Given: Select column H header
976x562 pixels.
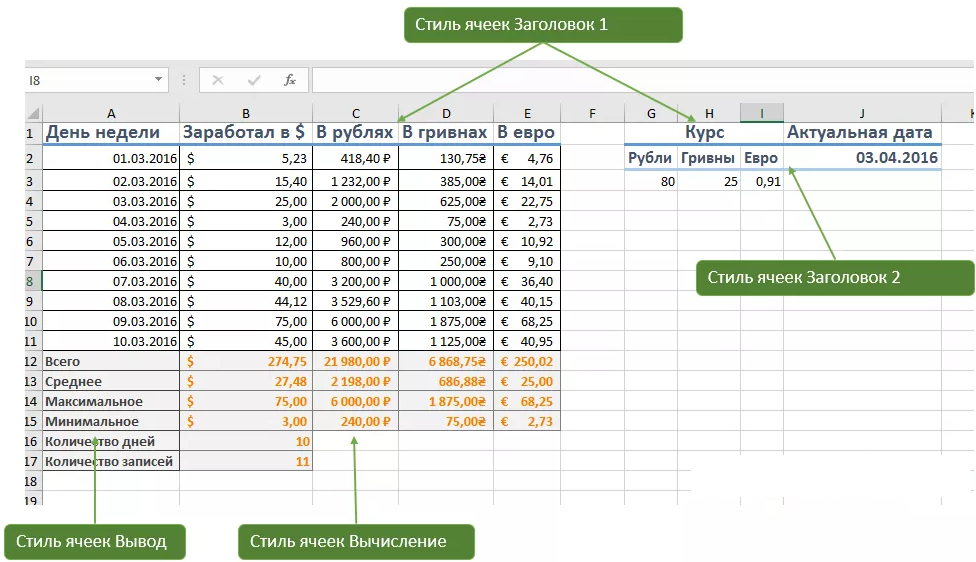Looking at the screenshot, I should (709, 113).
